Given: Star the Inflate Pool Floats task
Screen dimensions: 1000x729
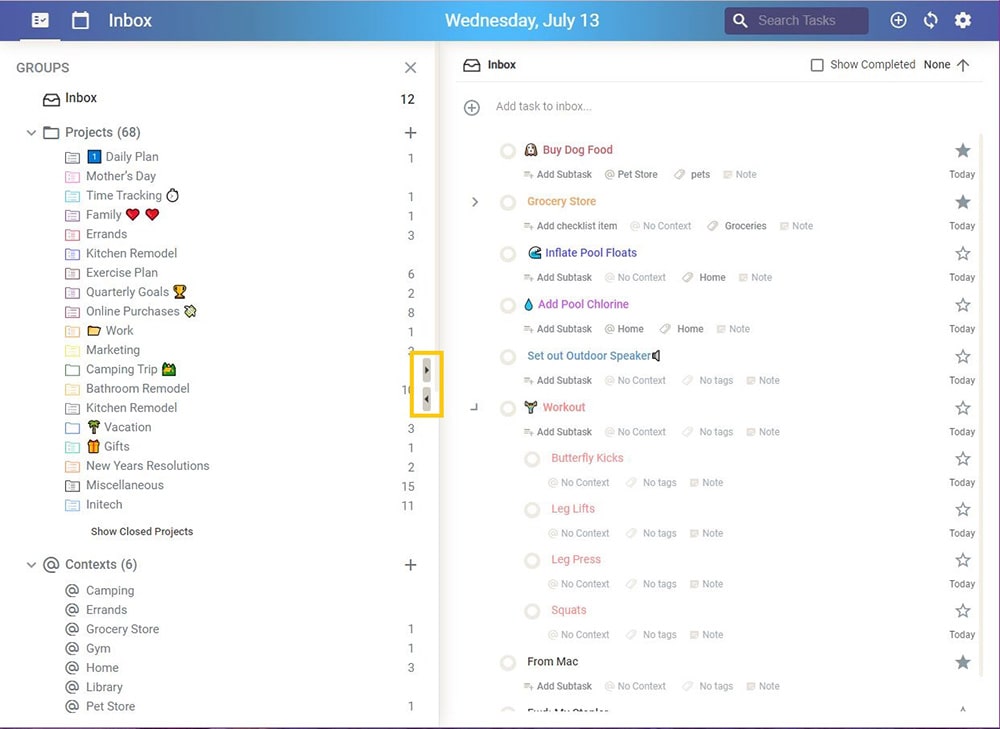Looking at the screenshot, I should tap(962, 254).
